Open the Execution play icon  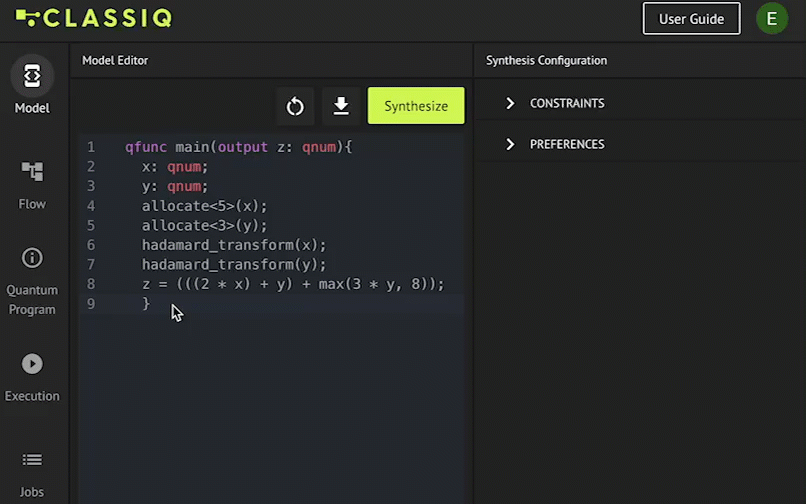coord(32,364)
